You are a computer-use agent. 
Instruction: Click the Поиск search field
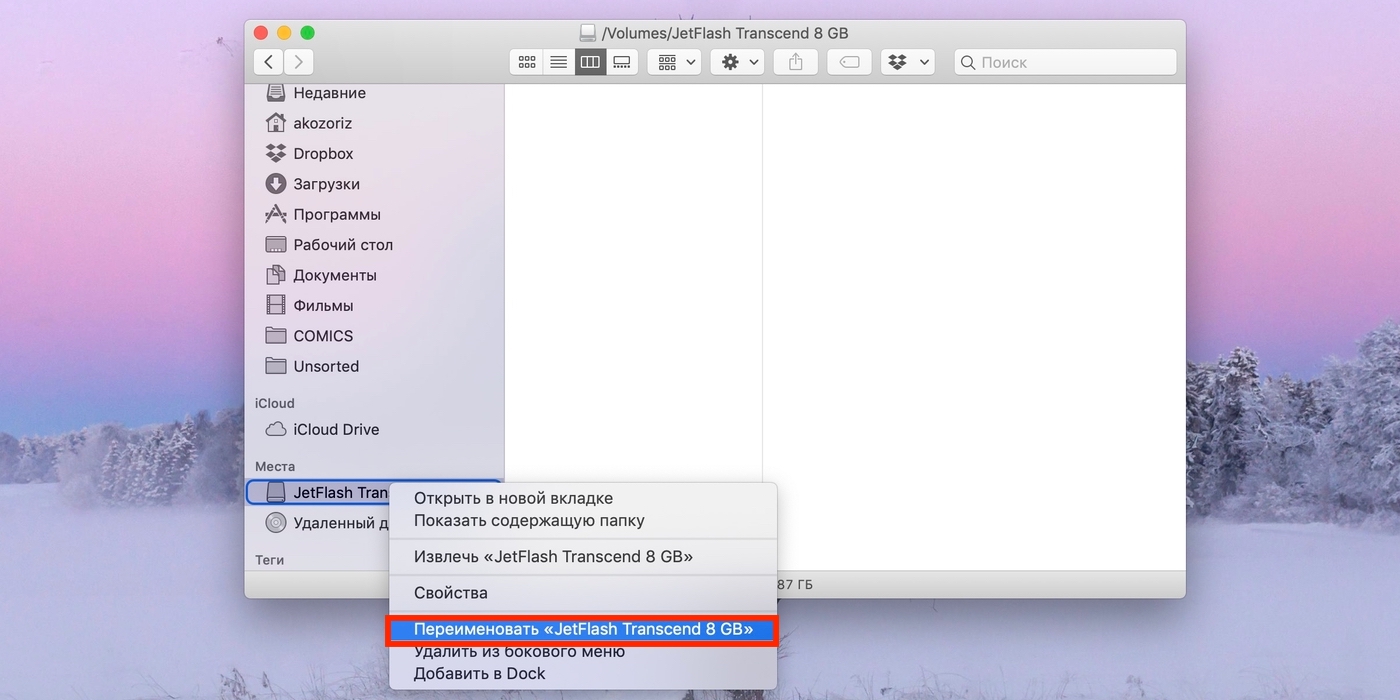coord(1065,62)
